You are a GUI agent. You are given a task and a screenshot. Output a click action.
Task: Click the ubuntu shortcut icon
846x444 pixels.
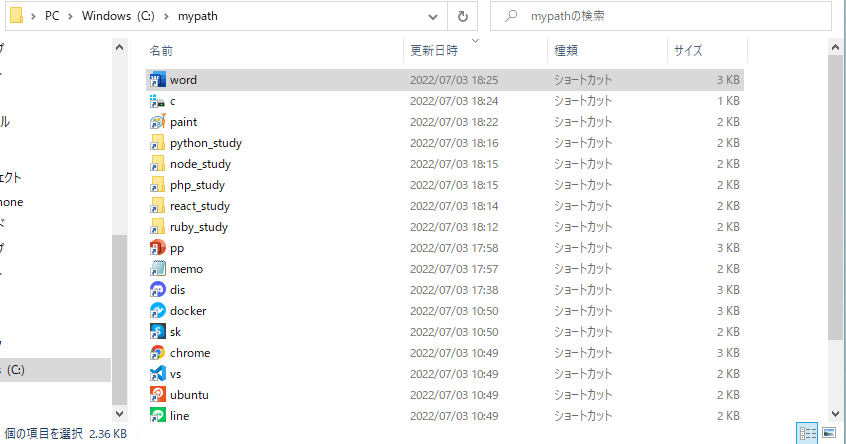coord(158,395)
